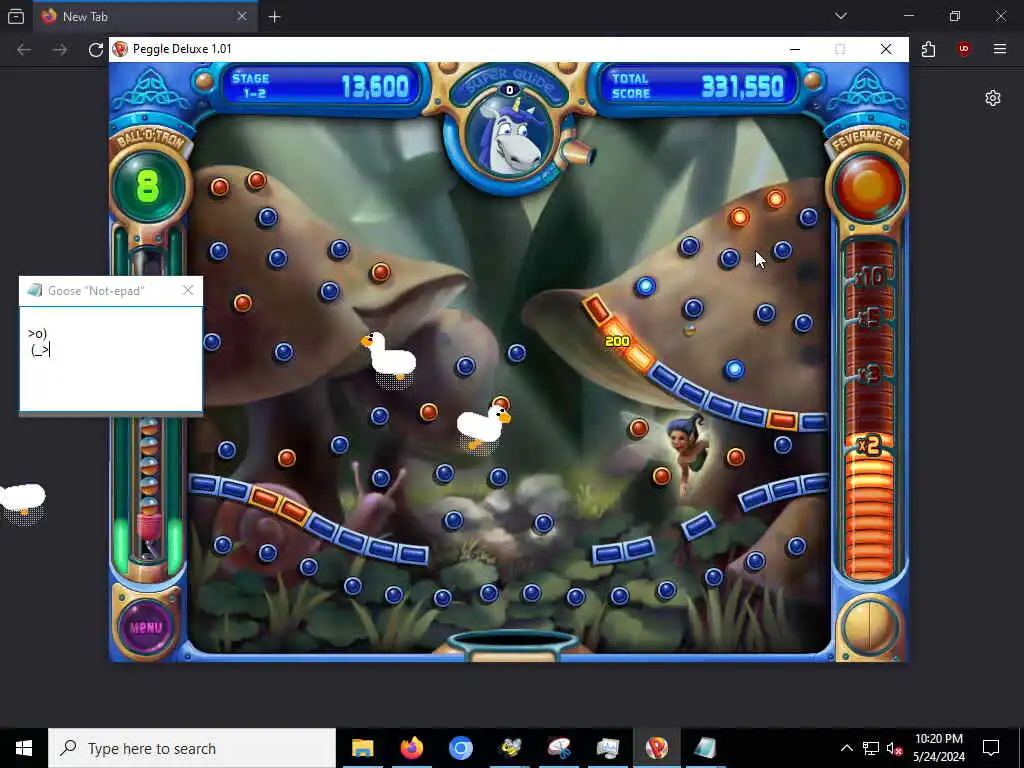
Task: Click the fairy character on the right
Action: 688,452
